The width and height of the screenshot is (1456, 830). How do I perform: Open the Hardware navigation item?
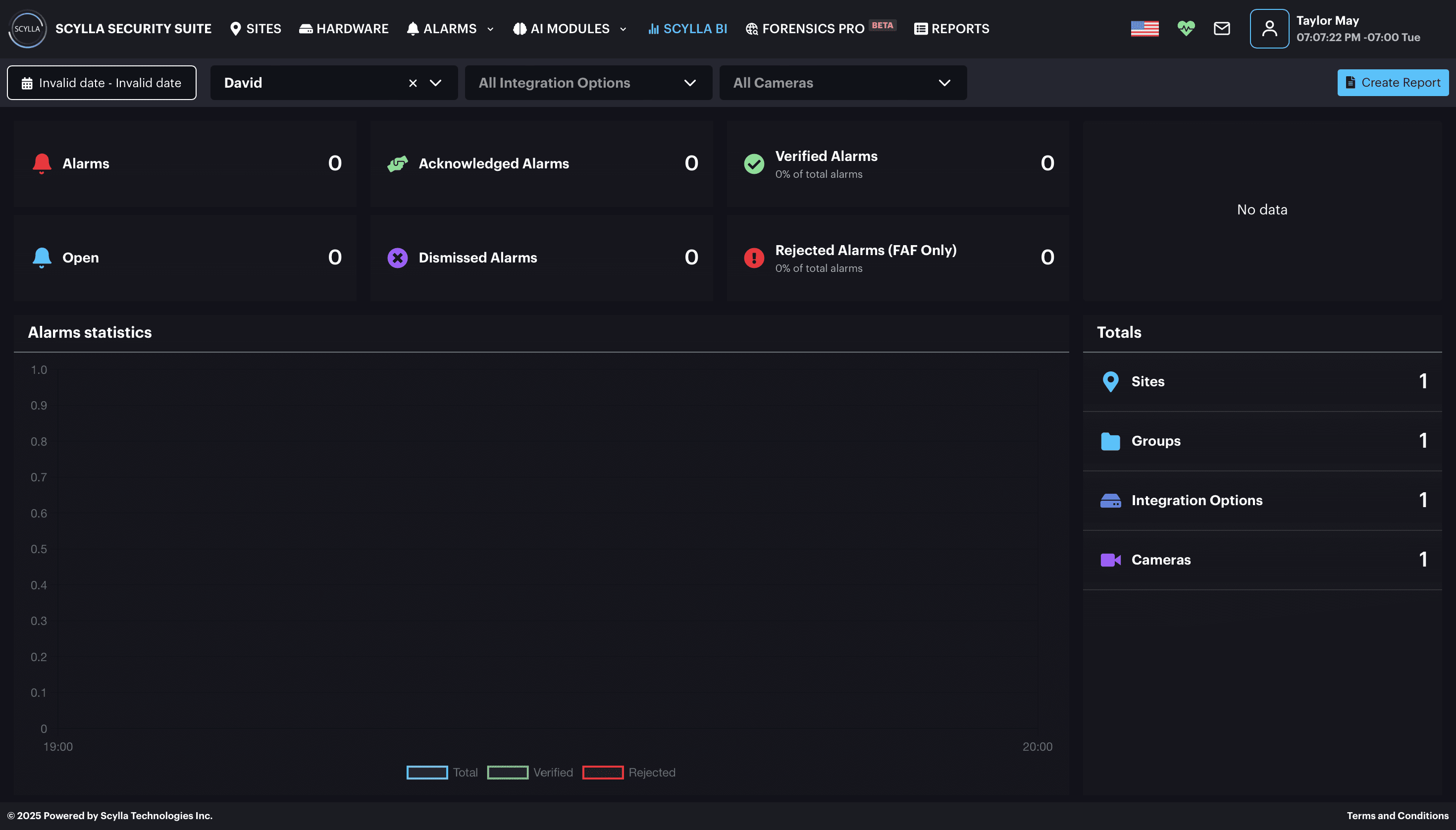tap(344, 29)
